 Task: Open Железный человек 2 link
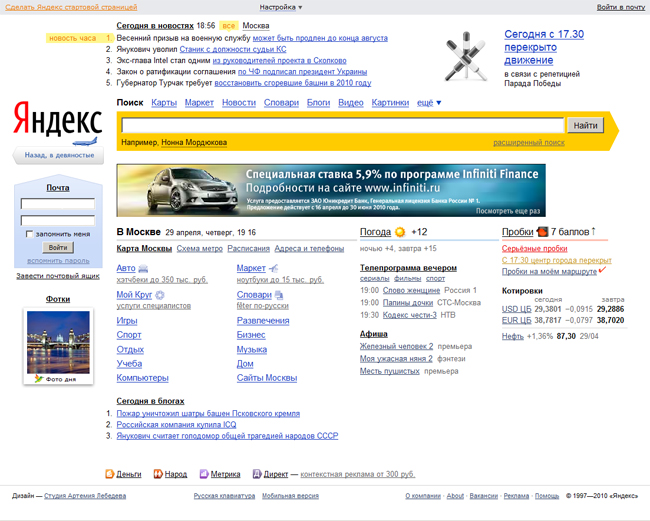(396, 346)
